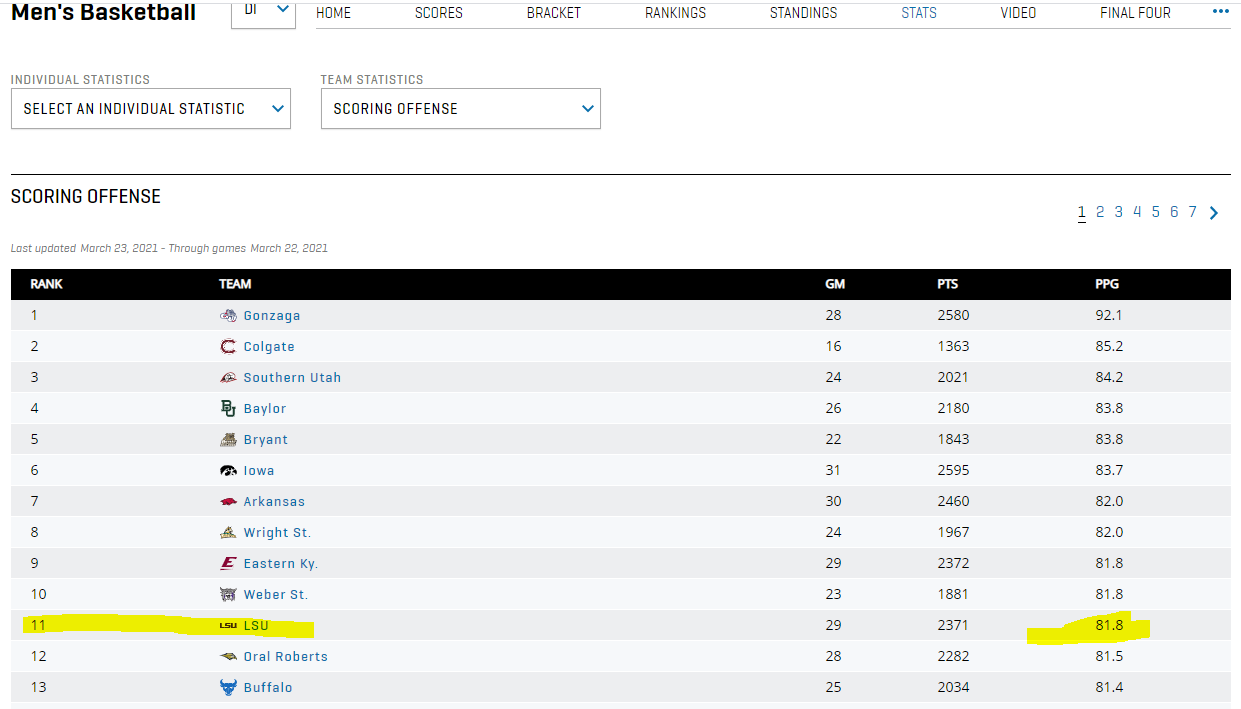Click the Iowa Hawkeyes logo icon
The height and width of the screenshot is (709, 1241).
click(x=228, y=470)
